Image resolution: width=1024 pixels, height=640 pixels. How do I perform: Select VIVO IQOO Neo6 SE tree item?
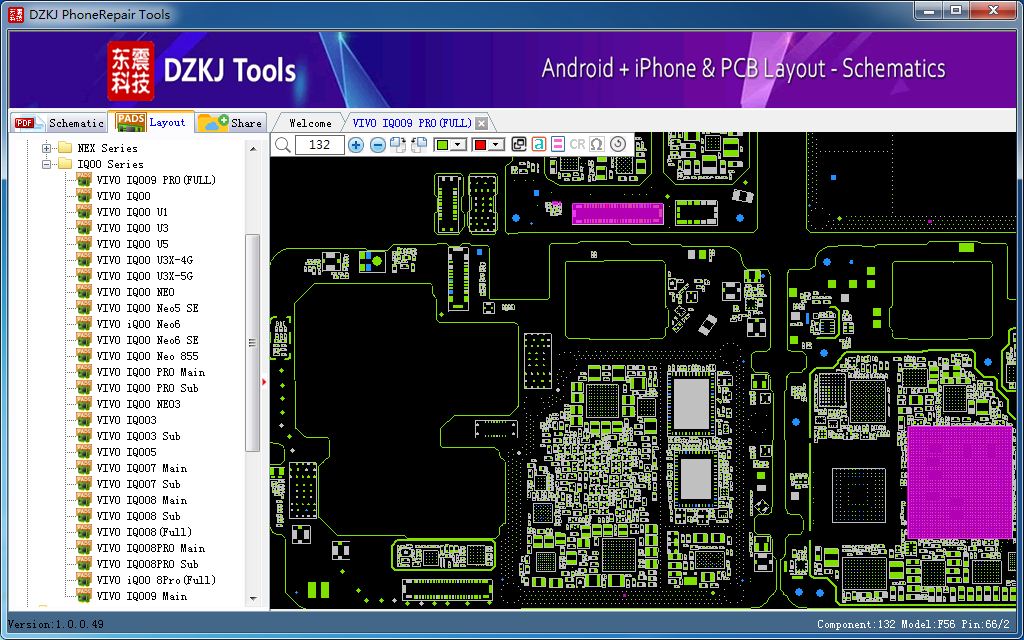pyautogui.click(x=147, y=340)
